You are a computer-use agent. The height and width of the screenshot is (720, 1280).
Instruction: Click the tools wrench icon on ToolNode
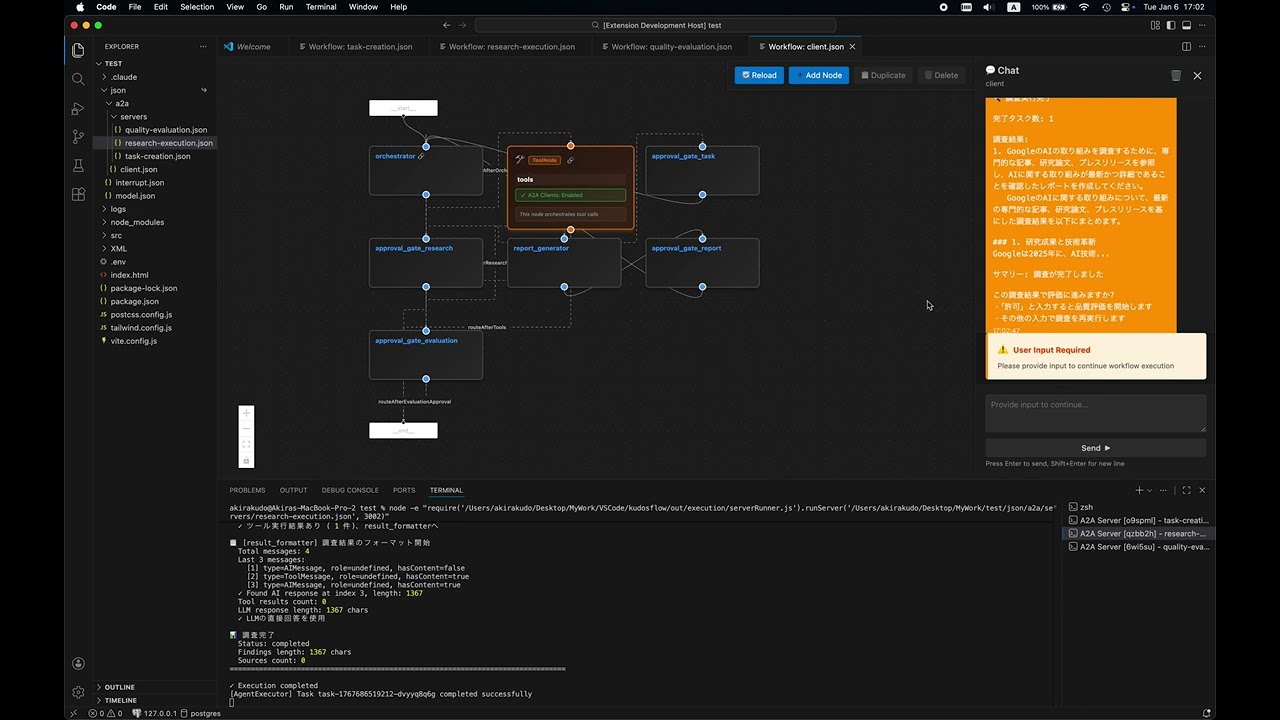[520, 160]
